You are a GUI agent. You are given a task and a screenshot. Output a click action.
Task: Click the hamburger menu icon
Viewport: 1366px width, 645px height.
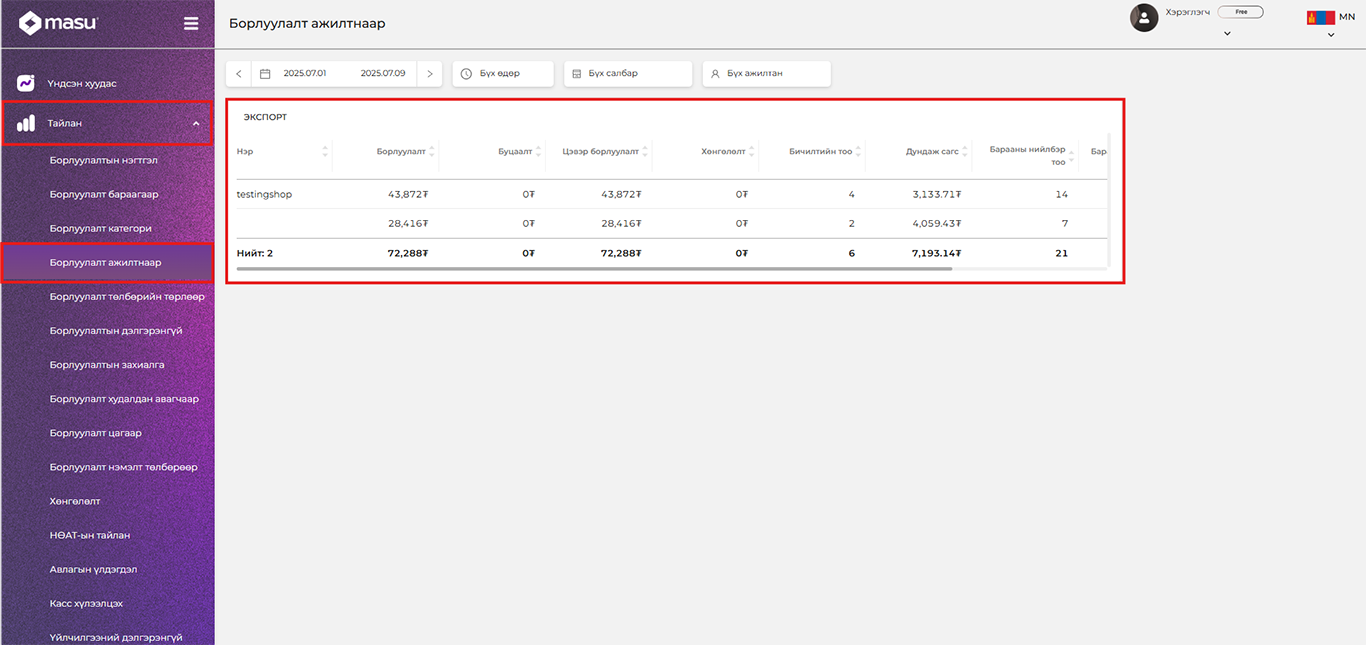(x=191, y=24)
